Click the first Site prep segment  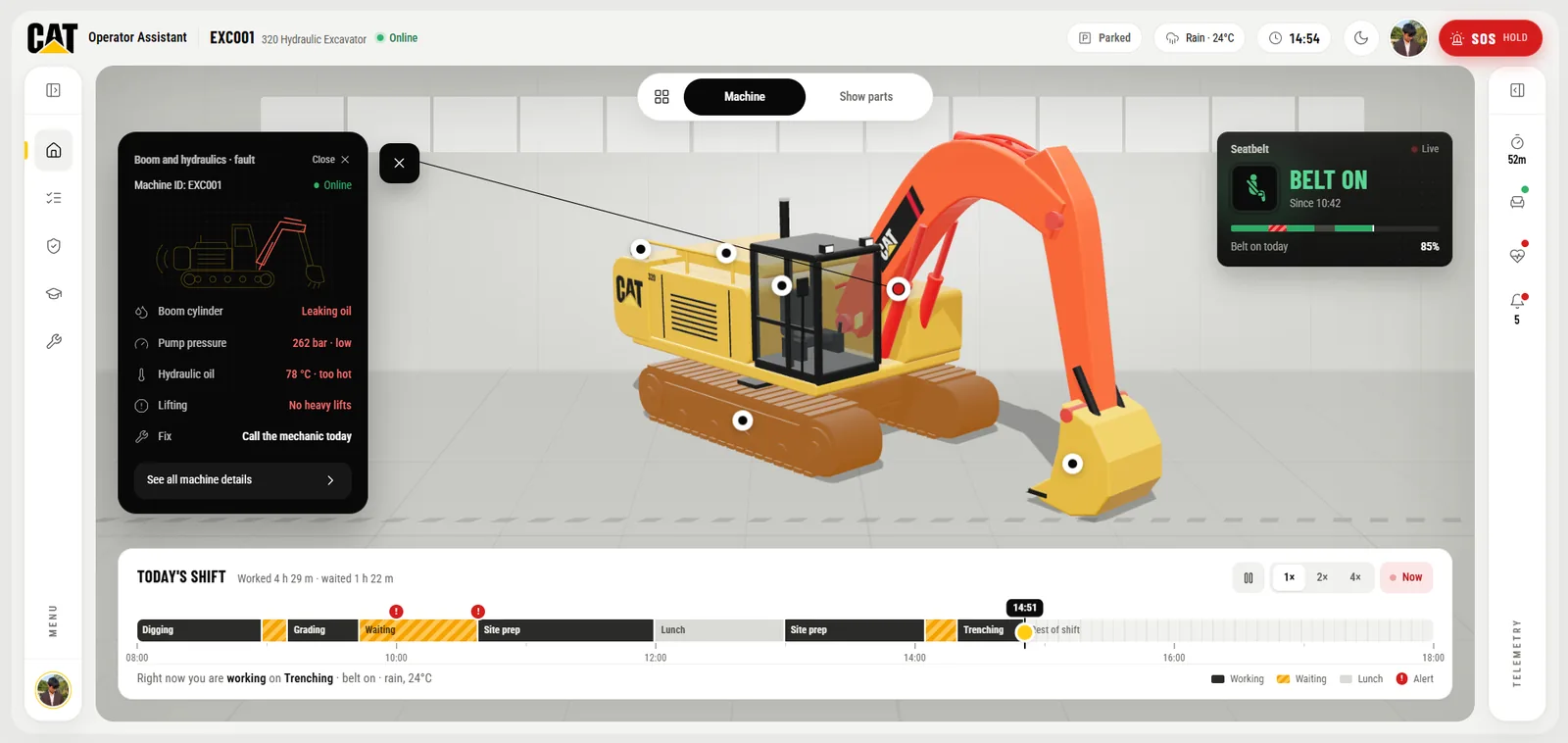click(565, 630)
